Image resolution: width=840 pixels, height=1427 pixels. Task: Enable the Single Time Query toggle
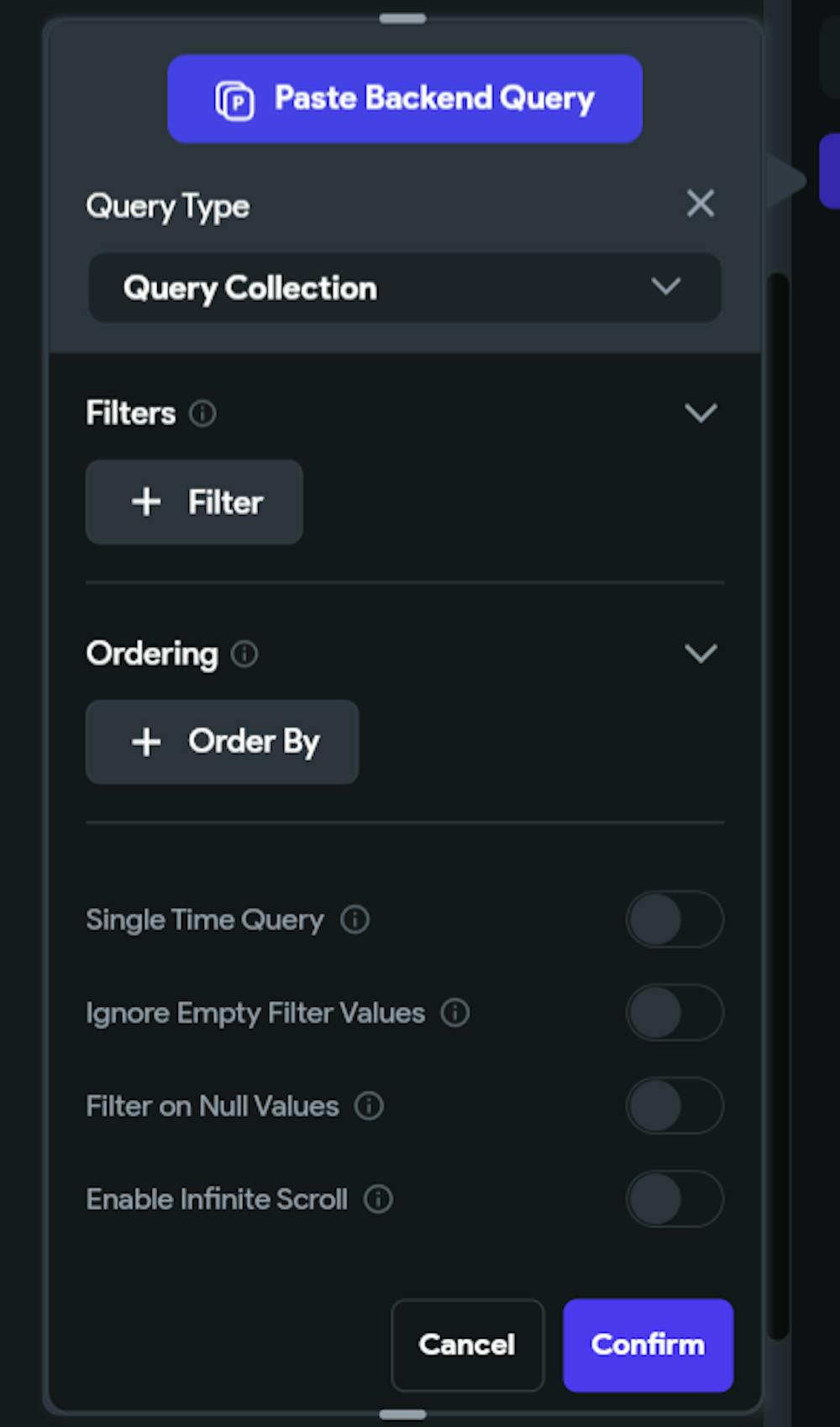(675, 919)
